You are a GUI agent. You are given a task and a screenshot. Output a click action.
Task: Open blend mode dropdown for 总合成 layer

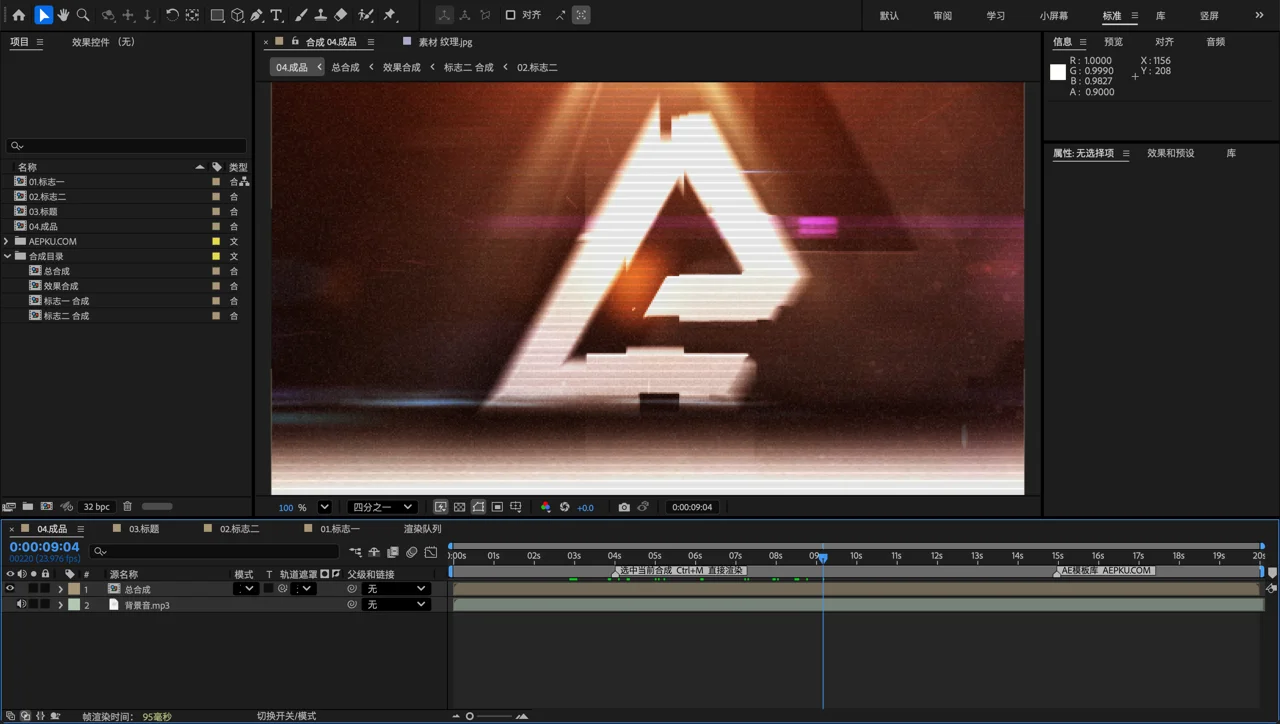point(245,589)
